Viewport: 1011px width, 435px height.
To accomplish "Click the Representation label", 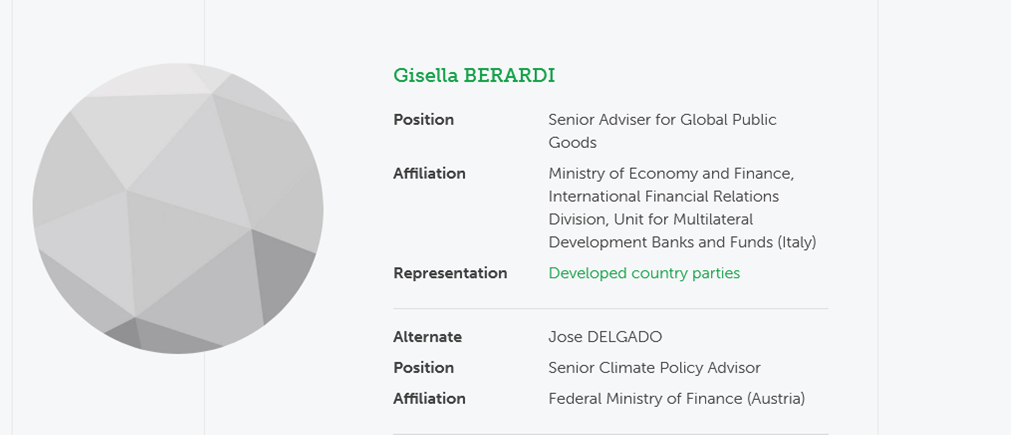I will pos(450,273).
